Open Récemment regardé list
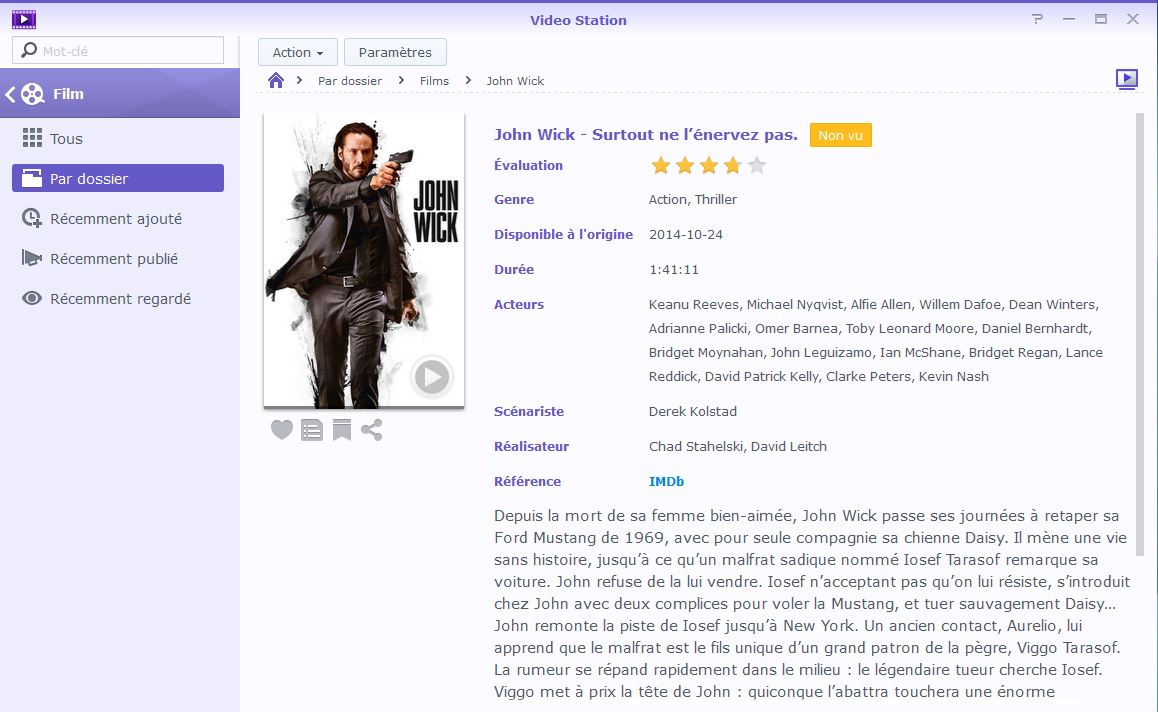Image resolution: width=1158 pixels, height=712 pixels. [118, 298]
